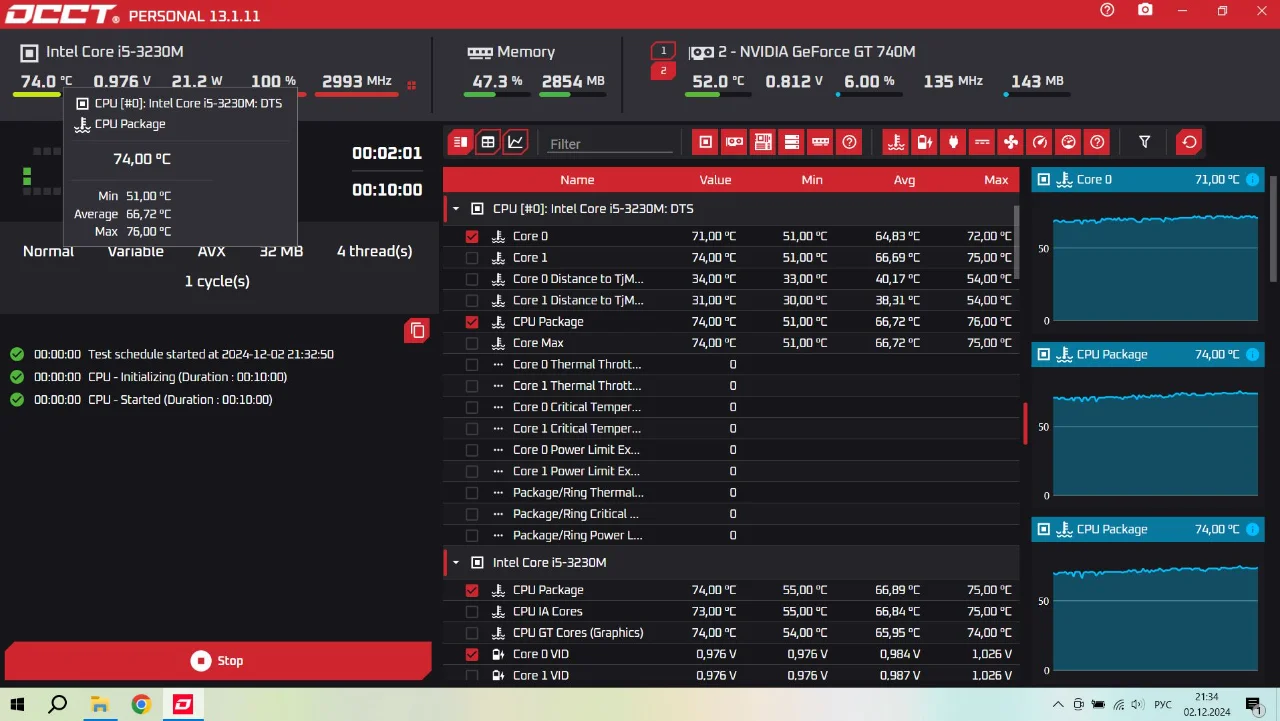Toggle the GPU sensor filter icon

coord(734,142)
